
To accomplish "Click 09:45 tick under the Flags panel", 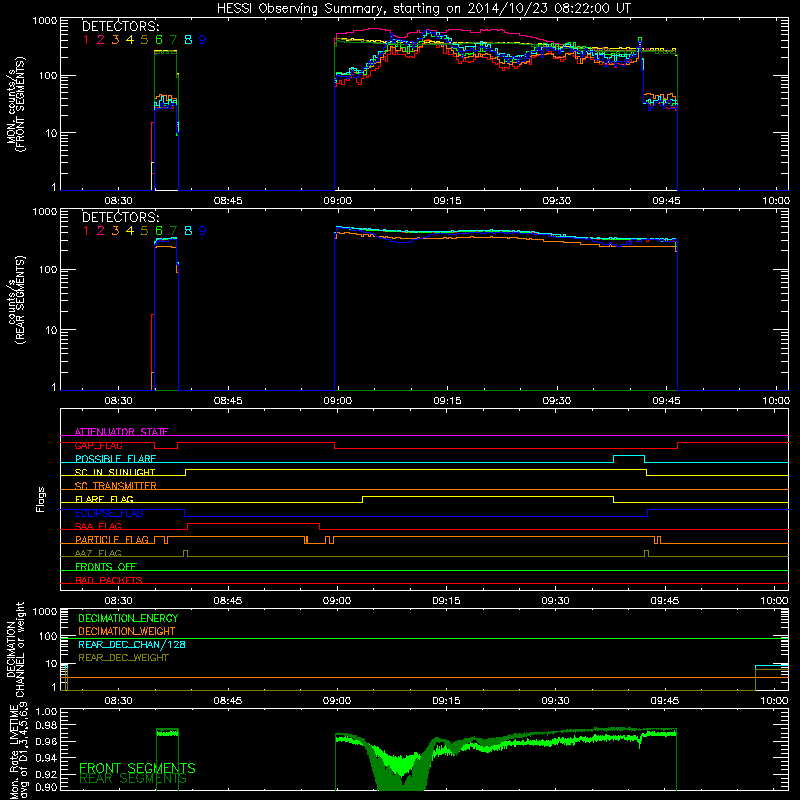I will [665, 601].
